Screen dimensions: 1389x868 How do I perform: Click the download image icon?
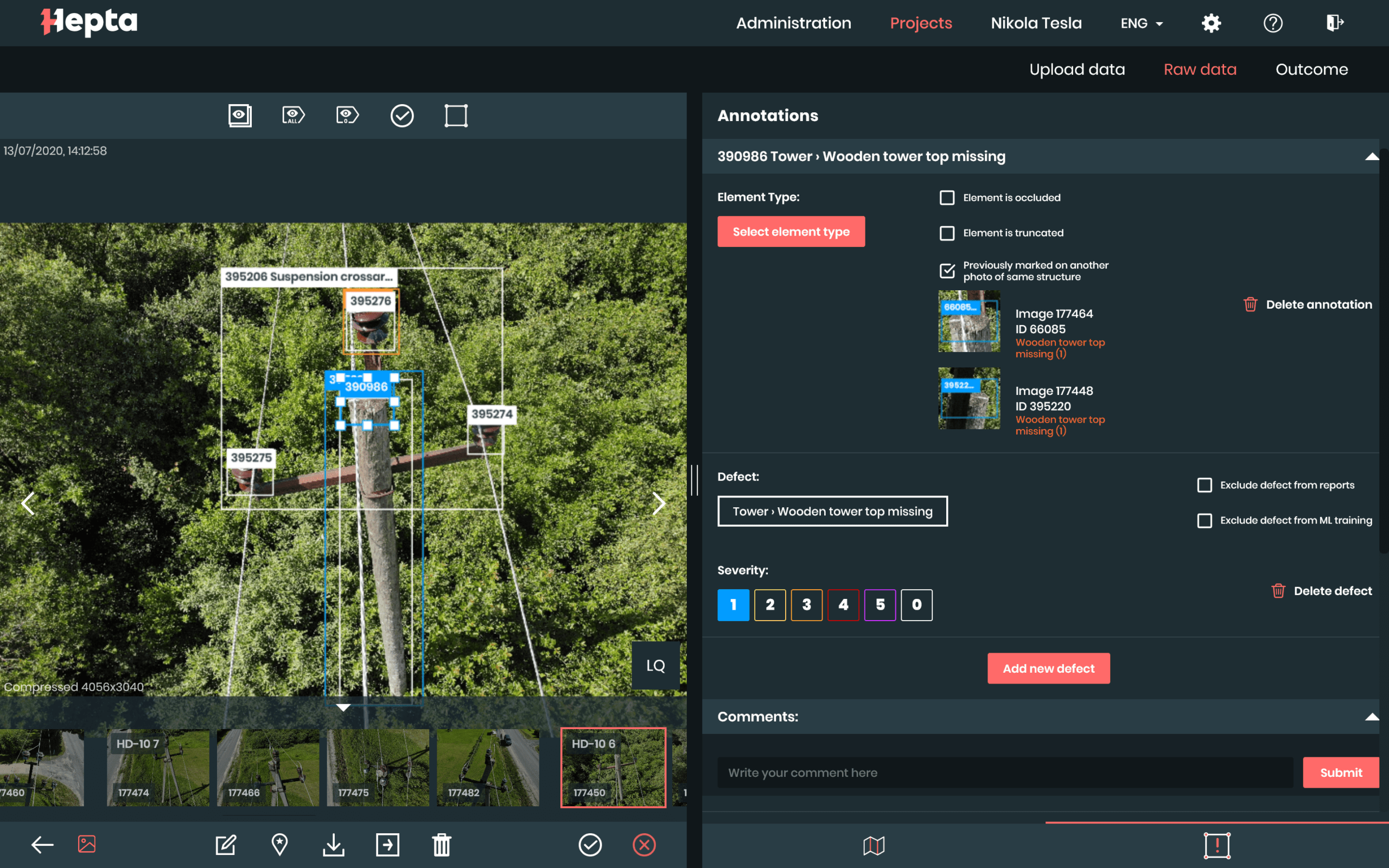click(334, 845)
